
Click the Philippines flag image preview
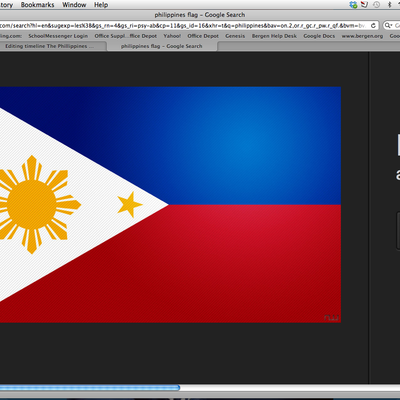tap(170, 205)
